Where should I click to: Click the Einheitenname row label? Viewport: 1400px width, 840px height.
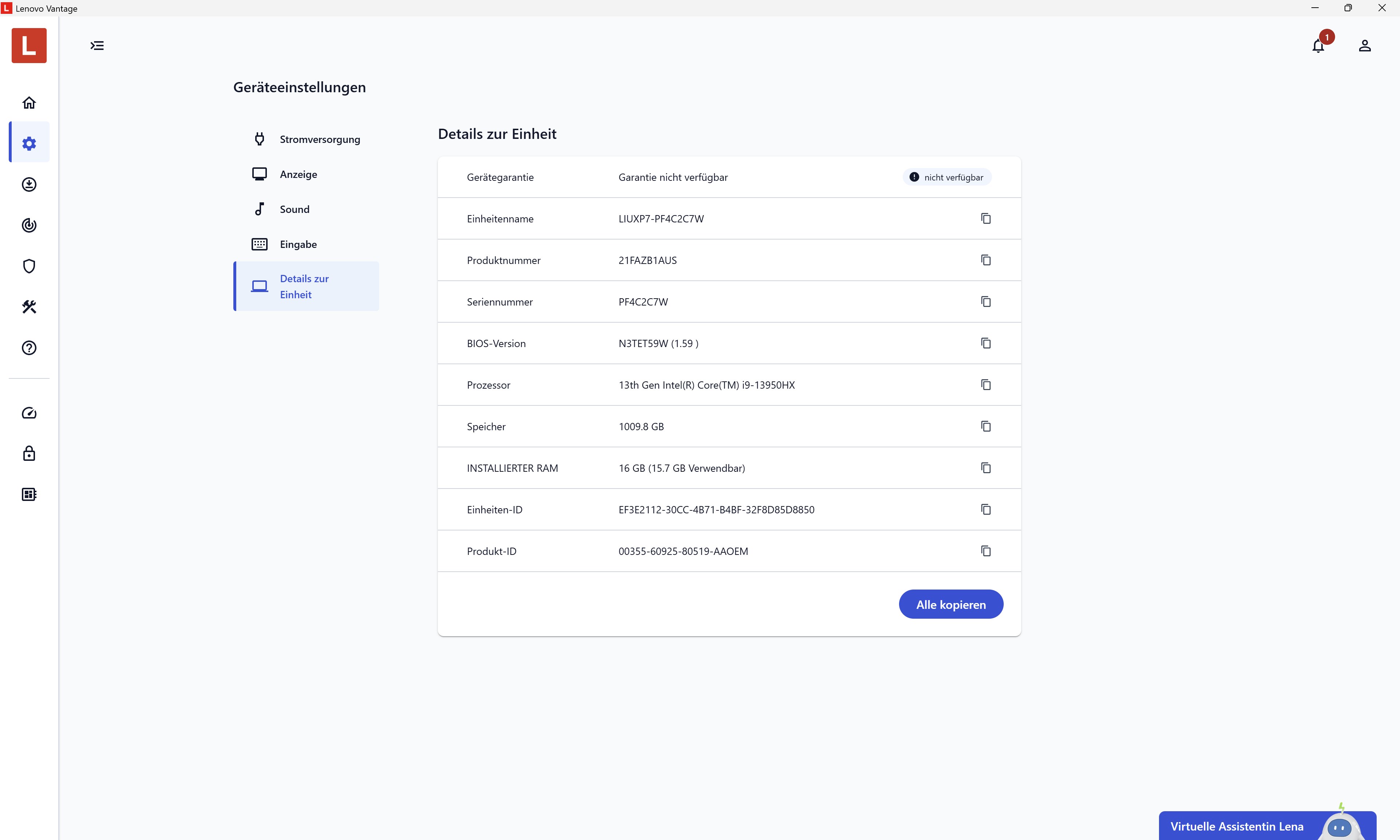(500, 219)
